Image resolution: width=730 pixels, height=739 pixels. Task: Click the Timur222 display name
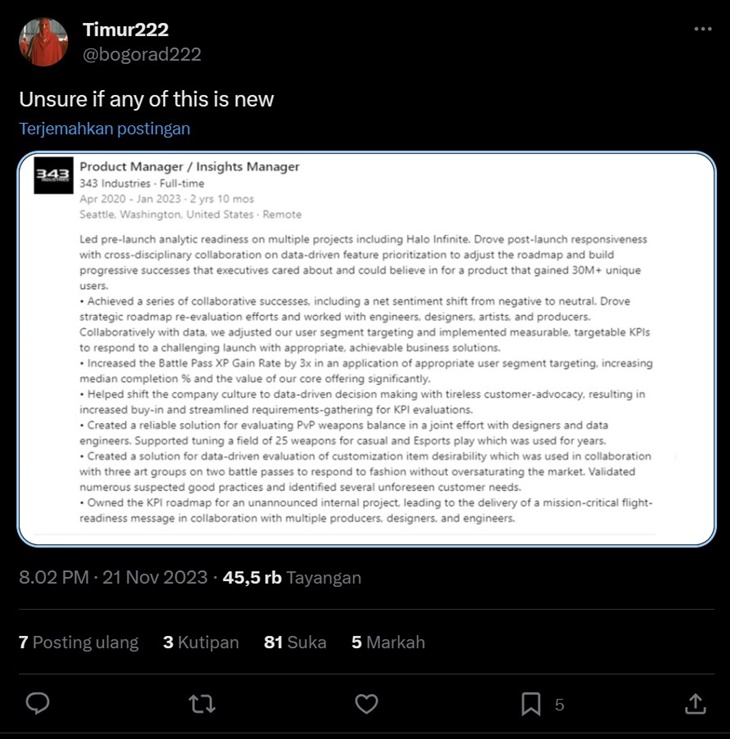coord(126,30)
